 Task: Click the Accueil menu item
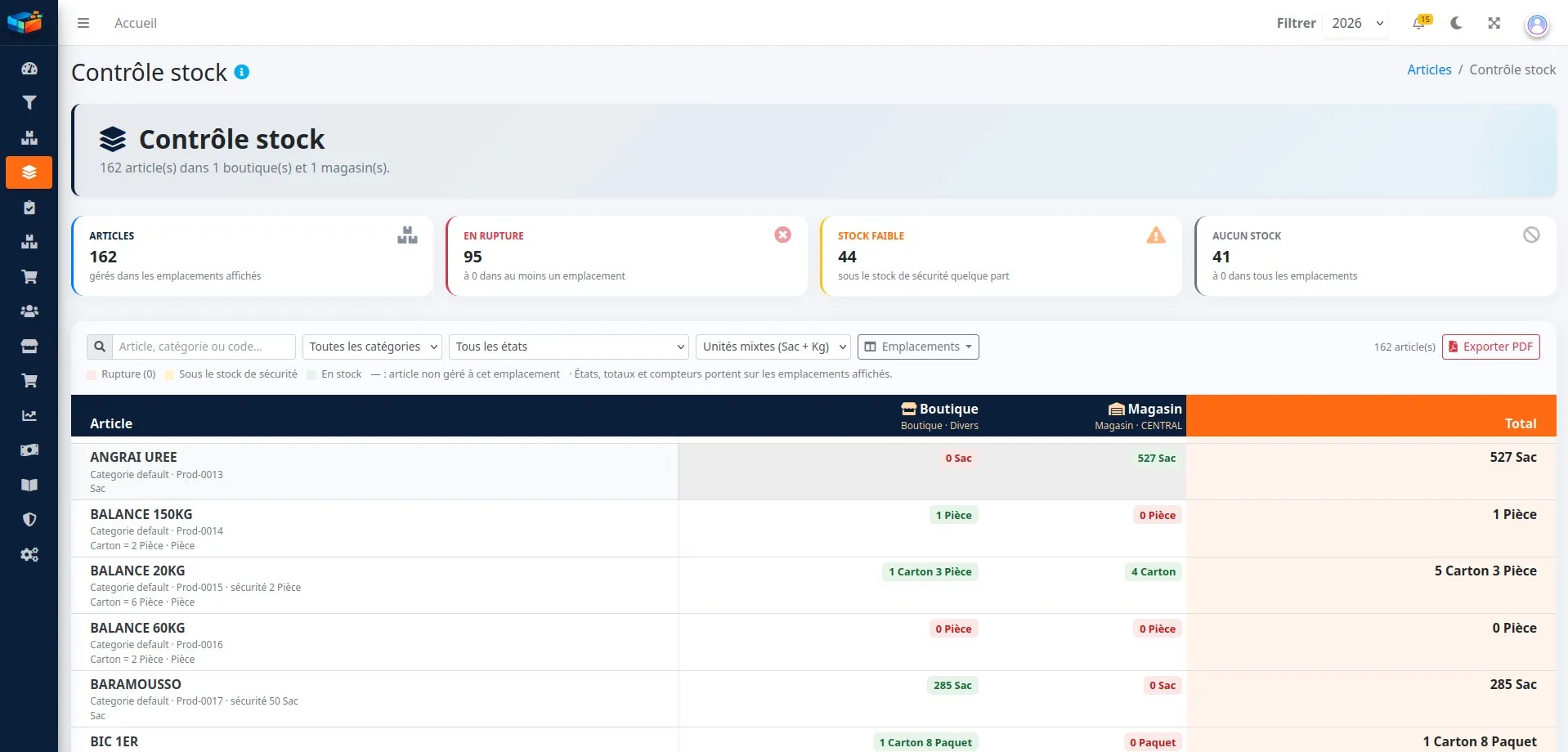[x=136, y=23]
